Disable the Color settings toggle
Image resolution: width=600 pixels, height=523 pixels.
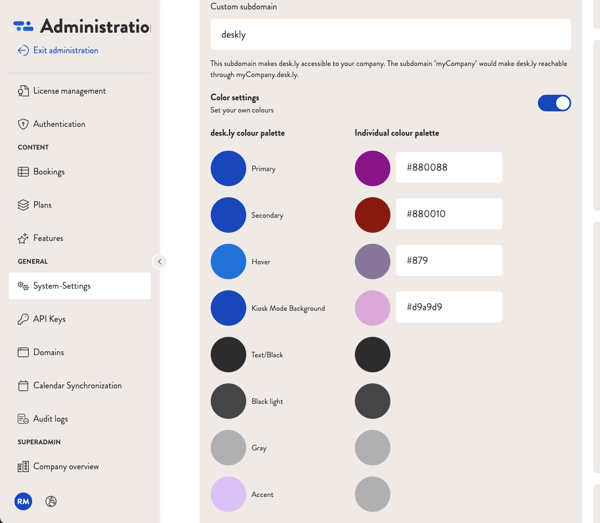(554, 103)
